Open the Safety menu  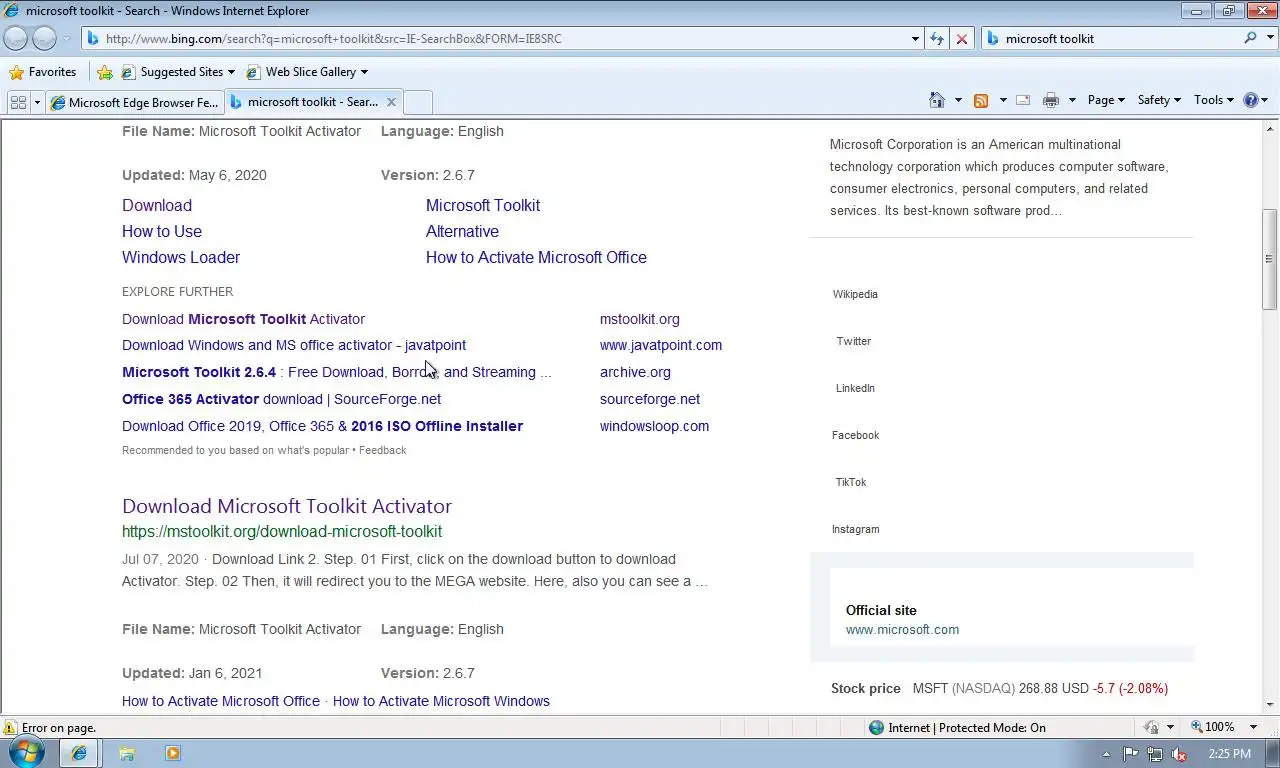(1159, 100)
